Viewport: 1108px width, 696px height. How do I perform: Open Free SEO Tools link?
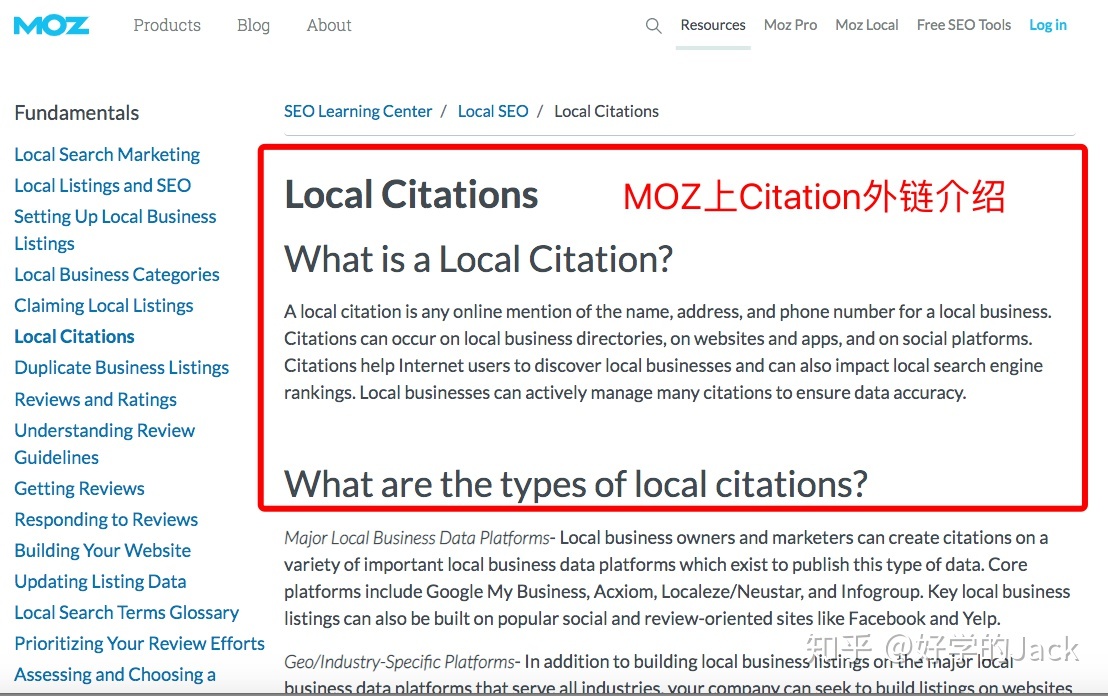pos(964,25)
